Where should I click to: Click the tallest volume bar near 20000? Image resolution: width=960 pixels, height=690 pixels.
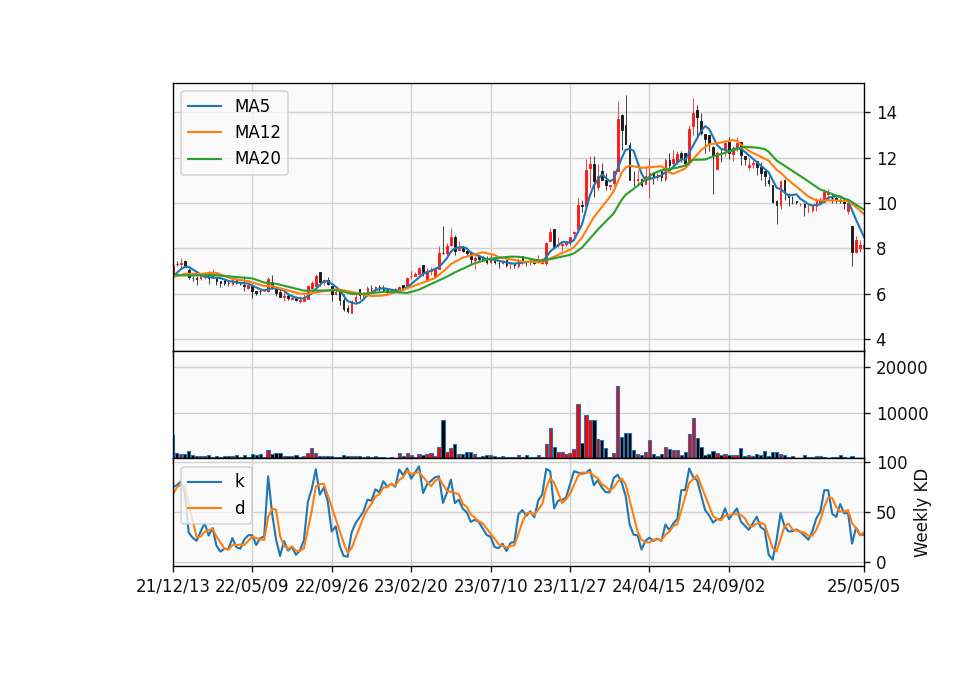point(618,422)
